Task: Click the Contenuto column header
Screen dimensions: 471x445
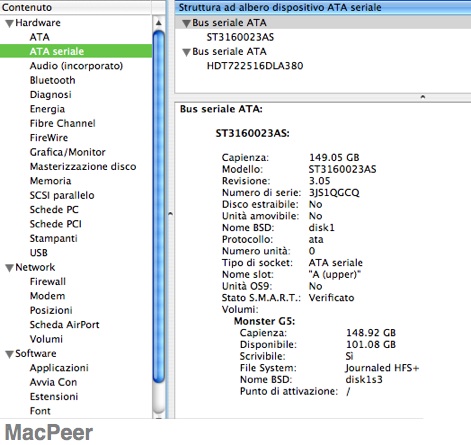Action: [76, 7]
